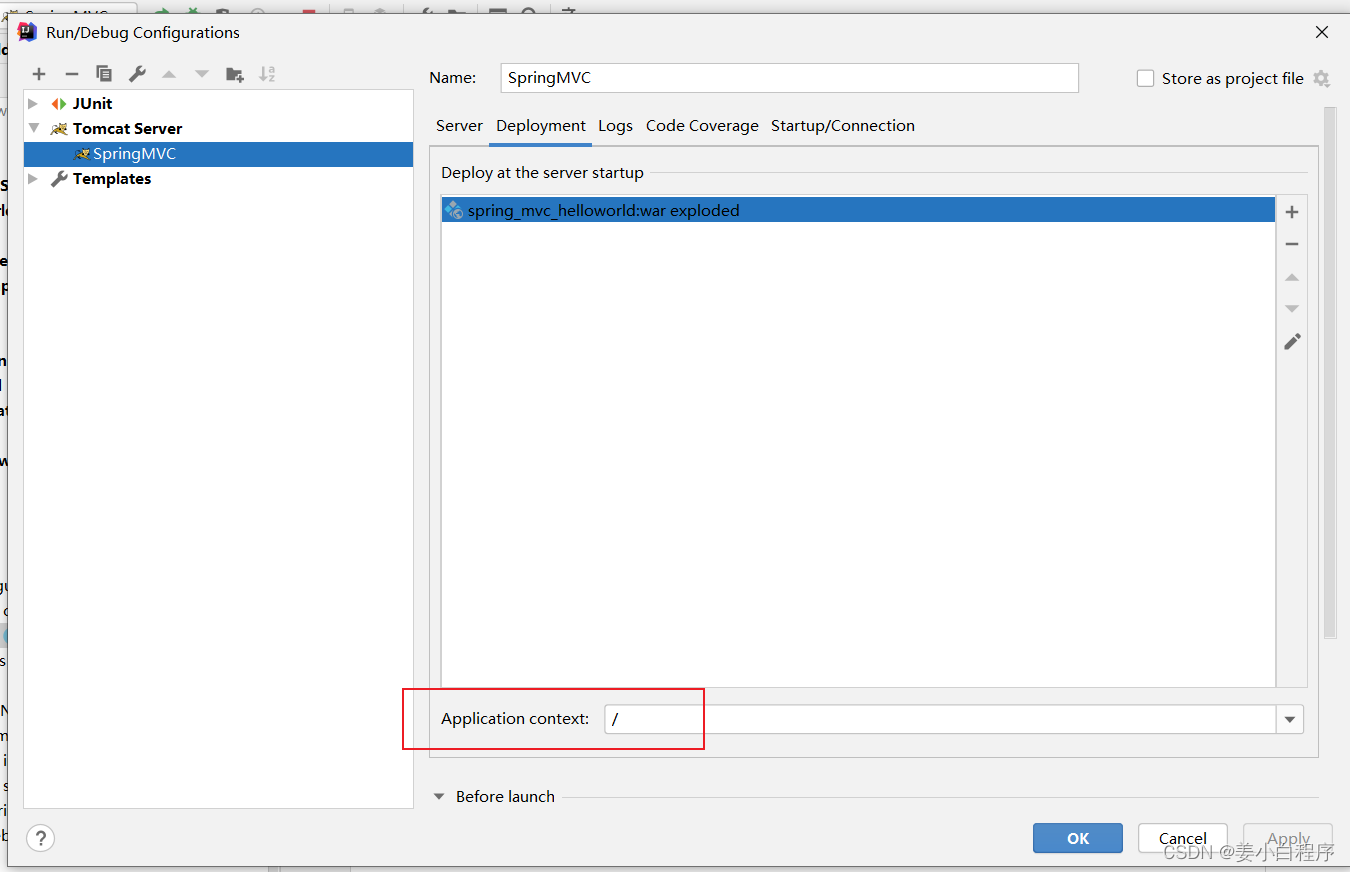
Task: Remove selected deployment artifact
Action: coord(1292,244)
